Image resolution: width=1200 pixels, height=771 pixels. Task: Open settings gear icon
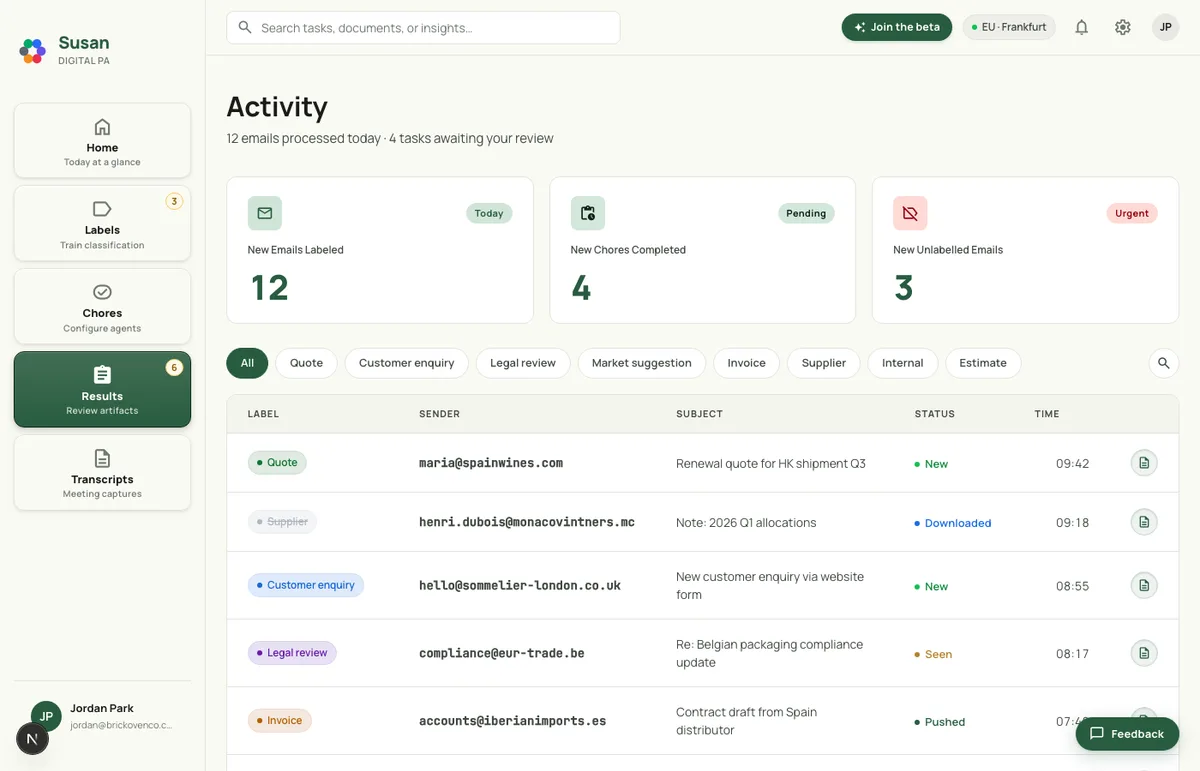coord(1123,27)
